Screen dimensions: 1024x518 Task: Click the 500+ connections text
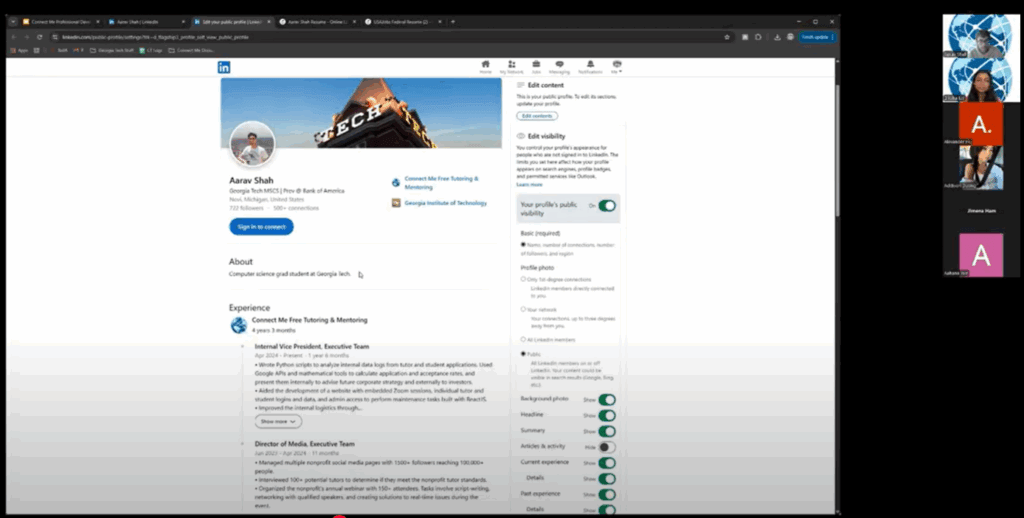pyautogui.click(x=296, y=208)
